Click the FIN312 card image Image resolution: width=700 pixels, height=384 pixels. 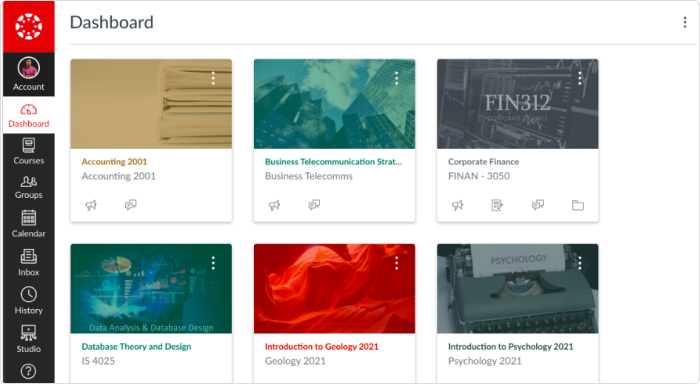(517, 104)
